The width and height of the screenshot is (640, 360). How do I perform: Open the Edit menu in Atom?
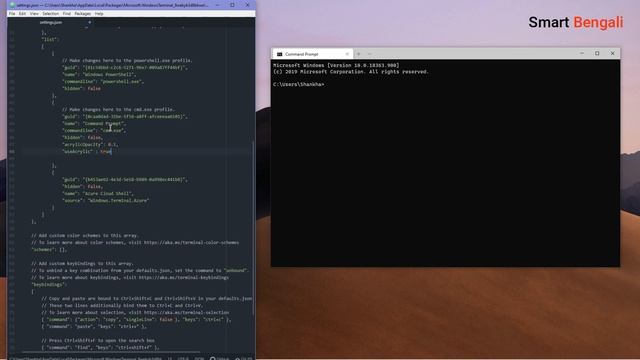point(22,13)
